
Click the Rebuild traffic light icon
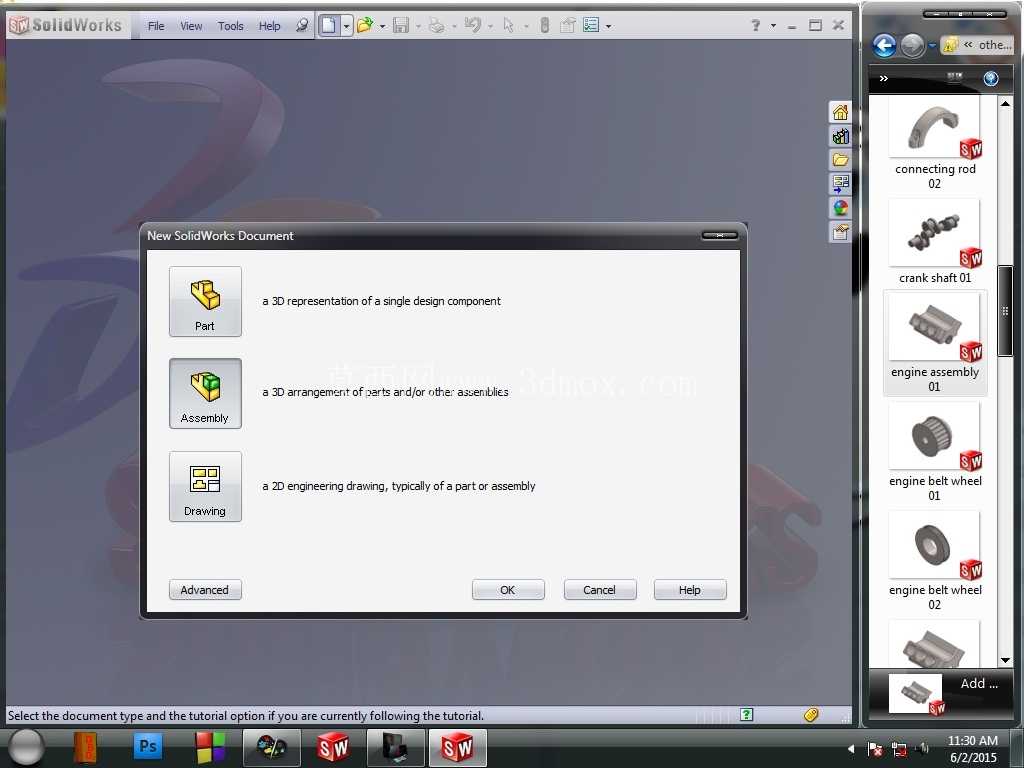(x=545, y=25)
